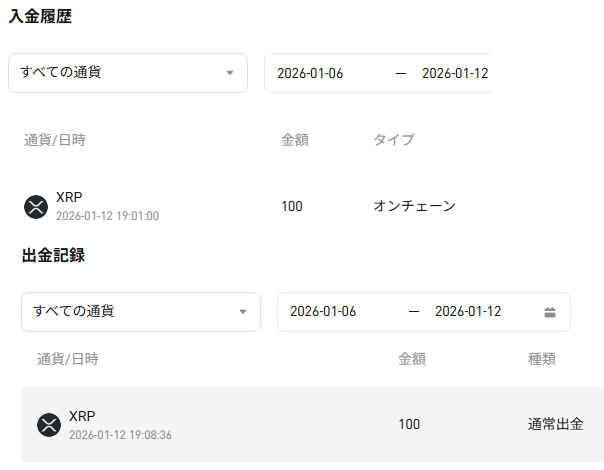Click the XRP coin icon in withdrawal record
Viewport: 604px width, 470px height.
coord(49,425)
